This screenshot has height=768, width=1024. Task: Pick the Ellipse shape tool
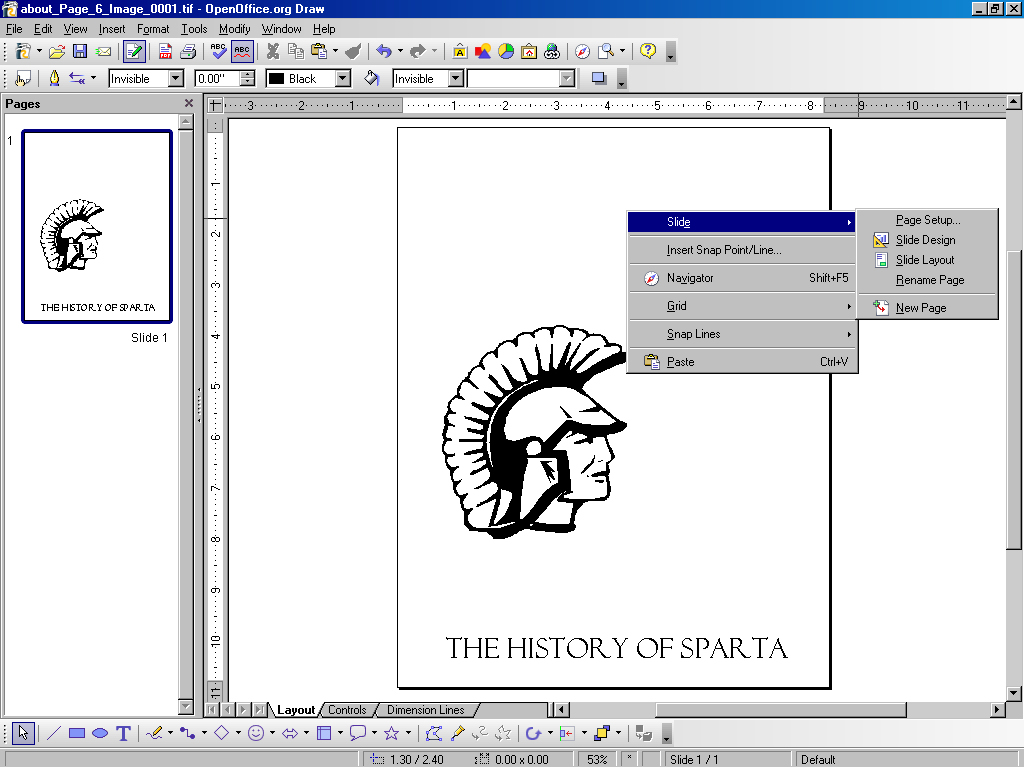point(100,733)
